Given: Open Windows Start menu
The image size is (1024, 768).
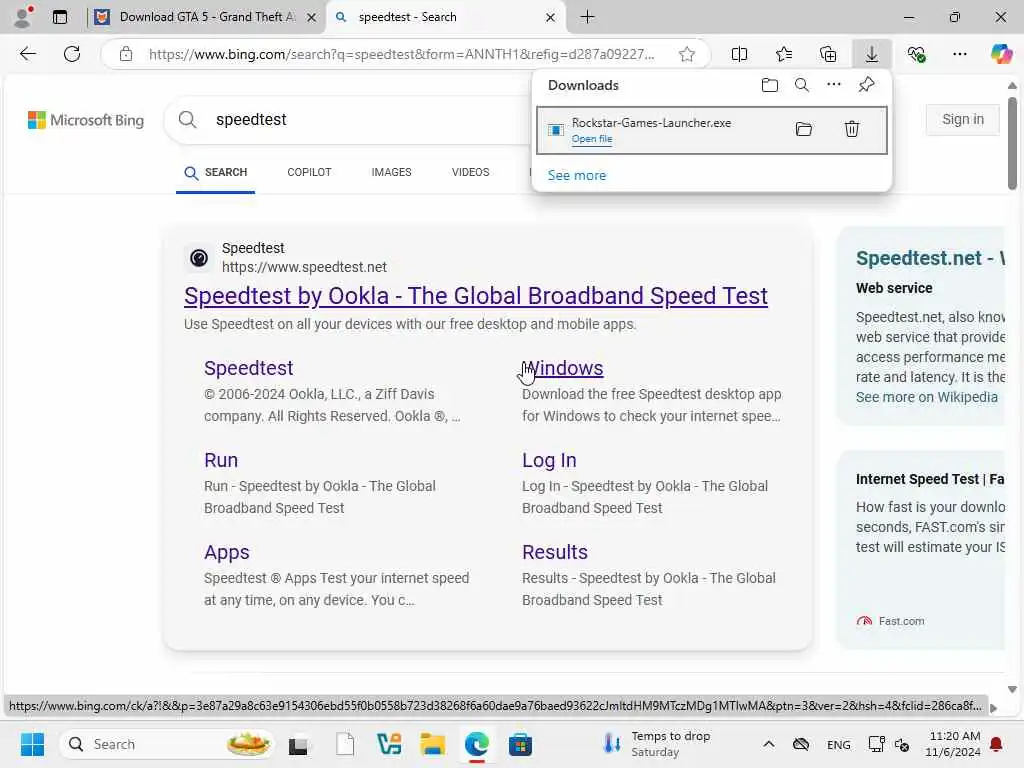Looking at the screenshot, I should click(x=32, y=744).
